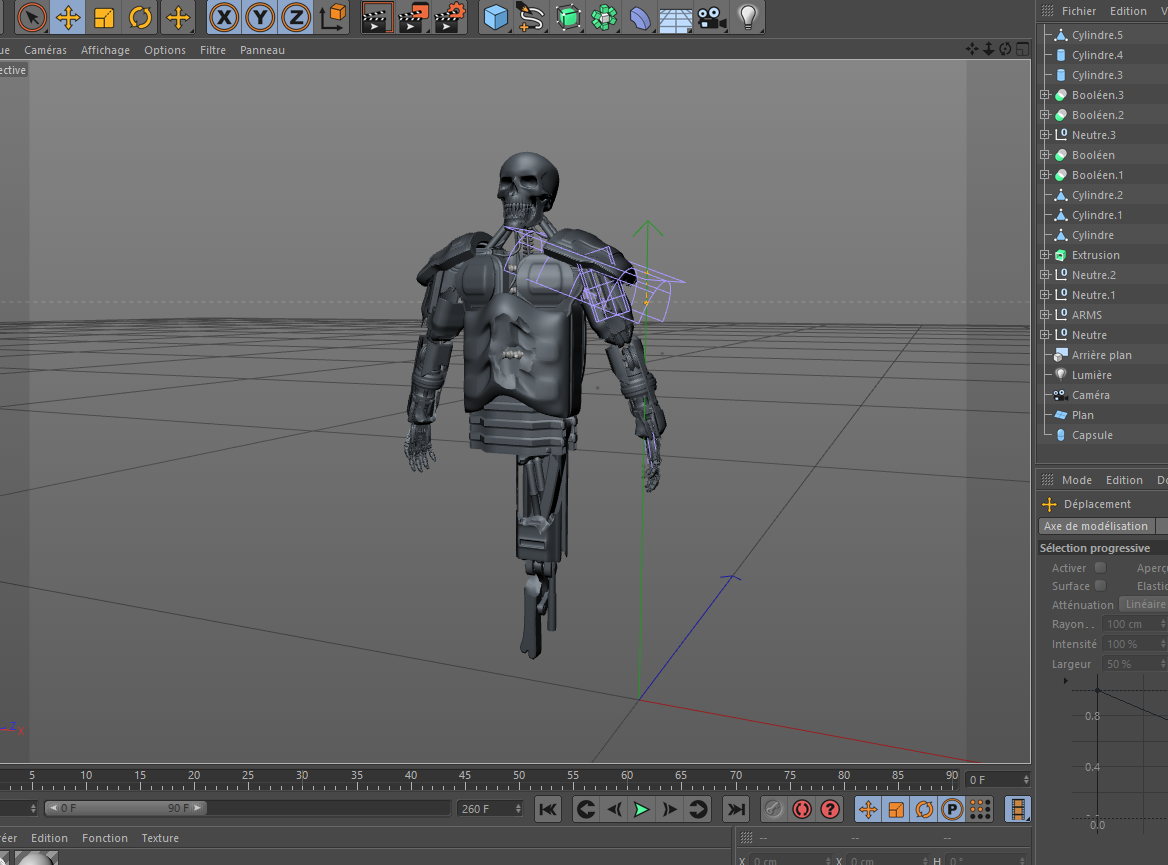Play the animation forwards
The width and height of the screenshot is (1168, 865).
click(x=641, y=809)
